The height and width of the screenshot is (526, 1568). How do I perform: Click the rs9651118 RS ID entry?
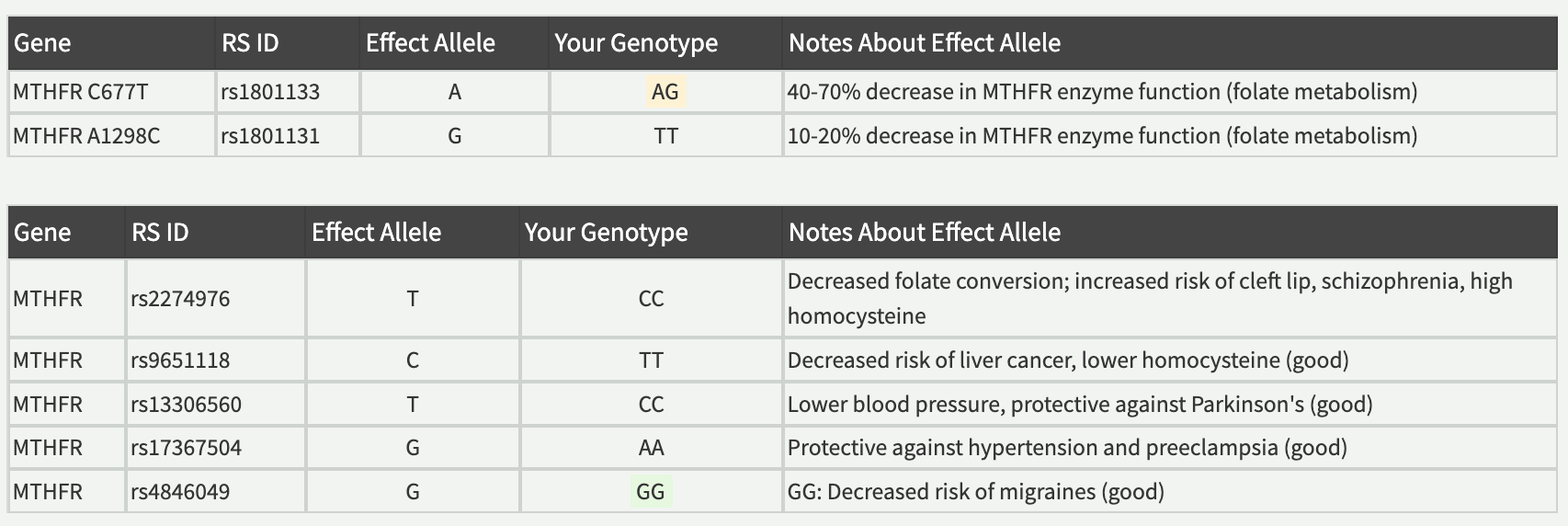click(x=180, y=360)
